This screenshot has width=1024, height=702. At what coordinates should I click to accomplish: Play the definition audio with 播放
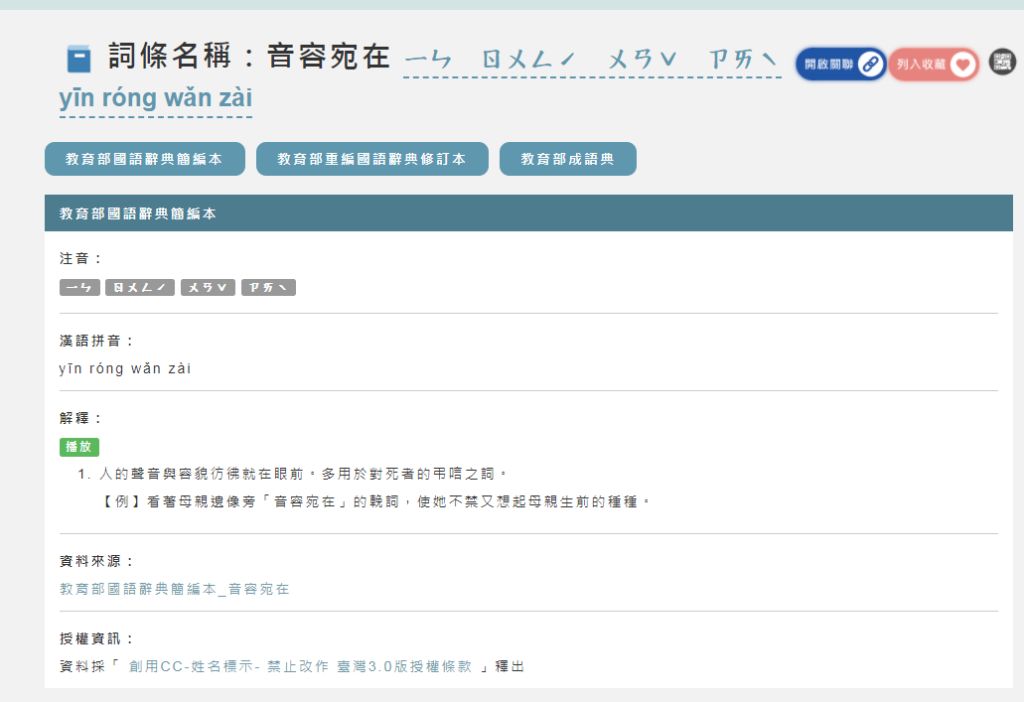click(x=79, y=447)
